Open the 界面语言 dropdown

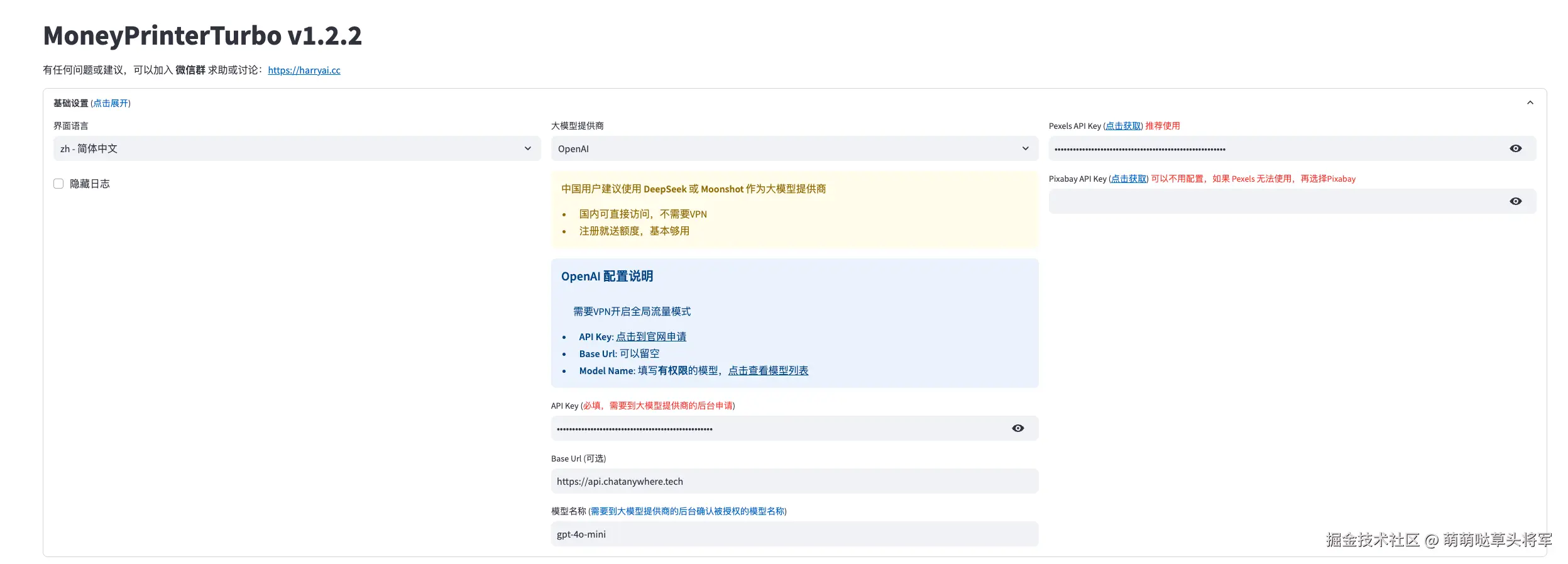297,148
